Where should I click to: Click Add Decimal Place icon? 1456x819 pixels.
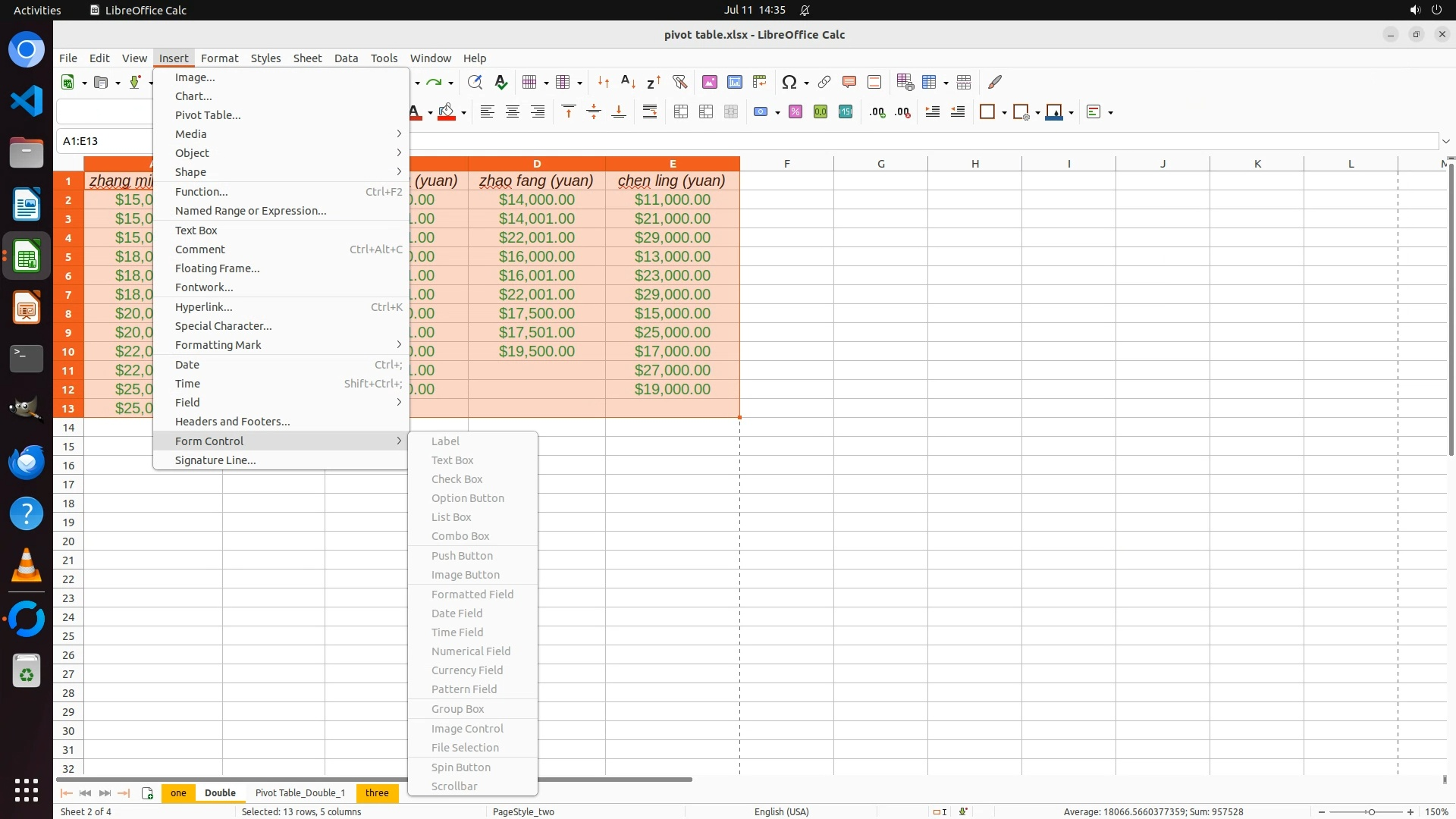[877, 112]
